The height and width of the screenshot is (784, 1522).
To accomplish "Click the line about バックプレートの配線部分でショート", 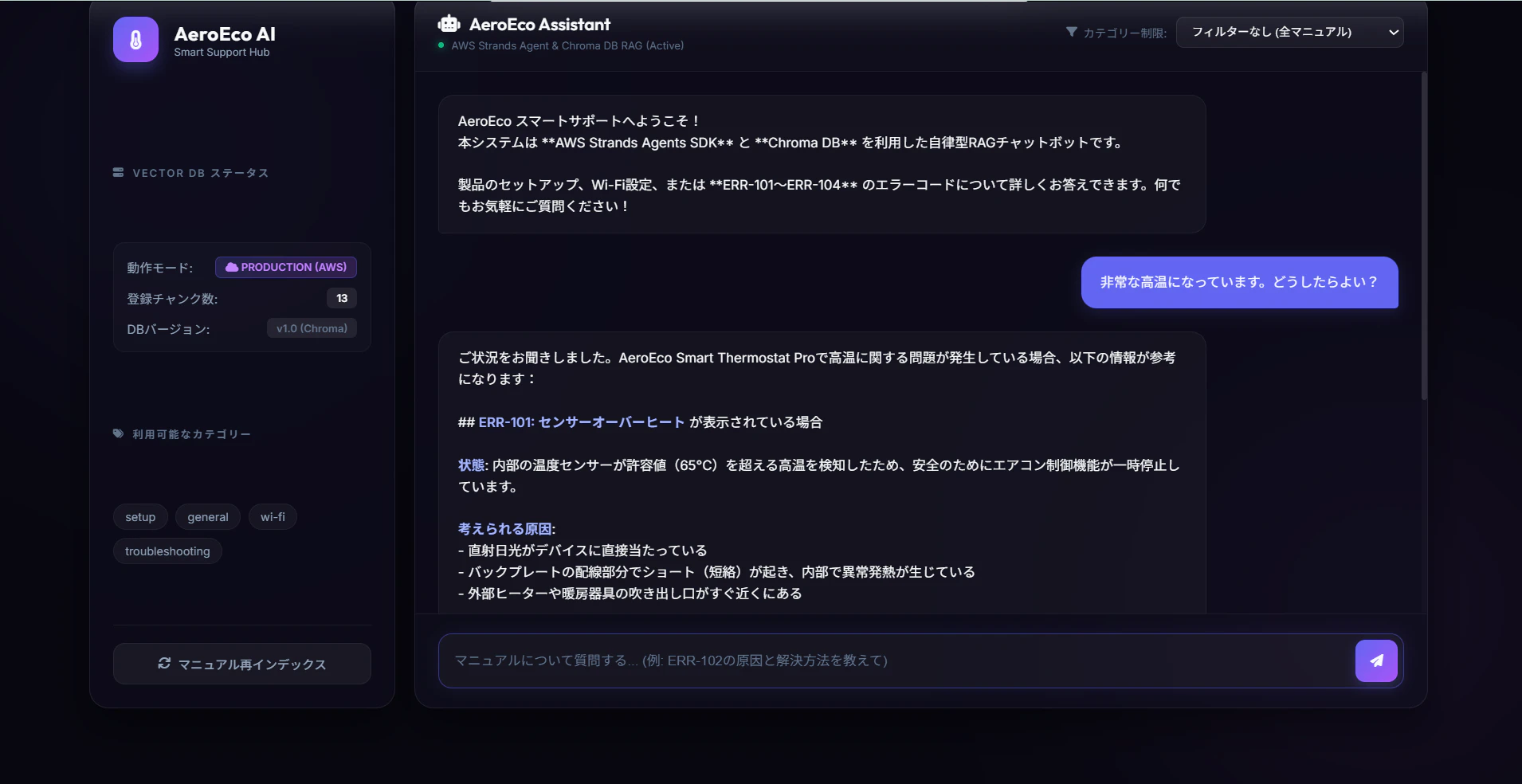I will coord(716,572).
